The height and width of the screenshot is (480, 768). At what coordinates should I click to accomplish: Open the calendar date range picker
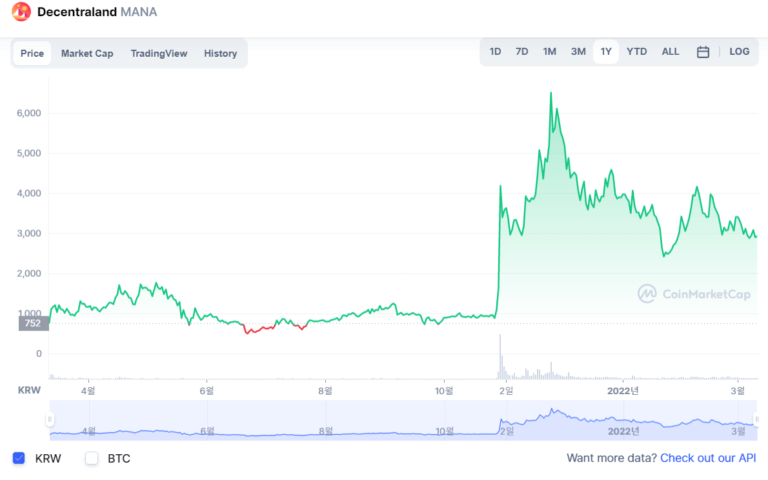click(x=703, y=52)
